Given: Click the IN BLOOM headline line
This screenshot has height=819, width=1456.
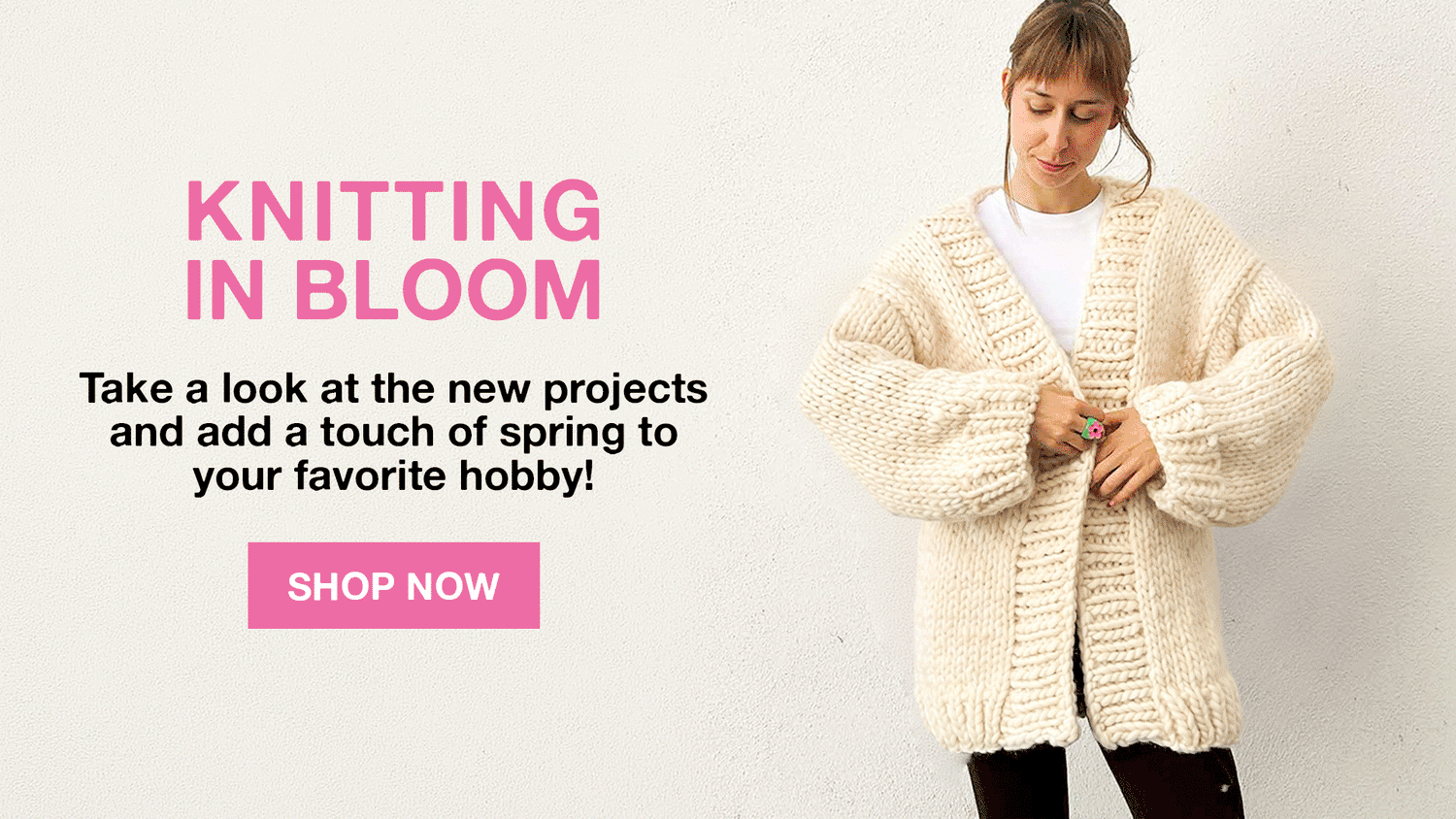Looking at the screenshot, I should pyautogui.click(x=393, y=289).
